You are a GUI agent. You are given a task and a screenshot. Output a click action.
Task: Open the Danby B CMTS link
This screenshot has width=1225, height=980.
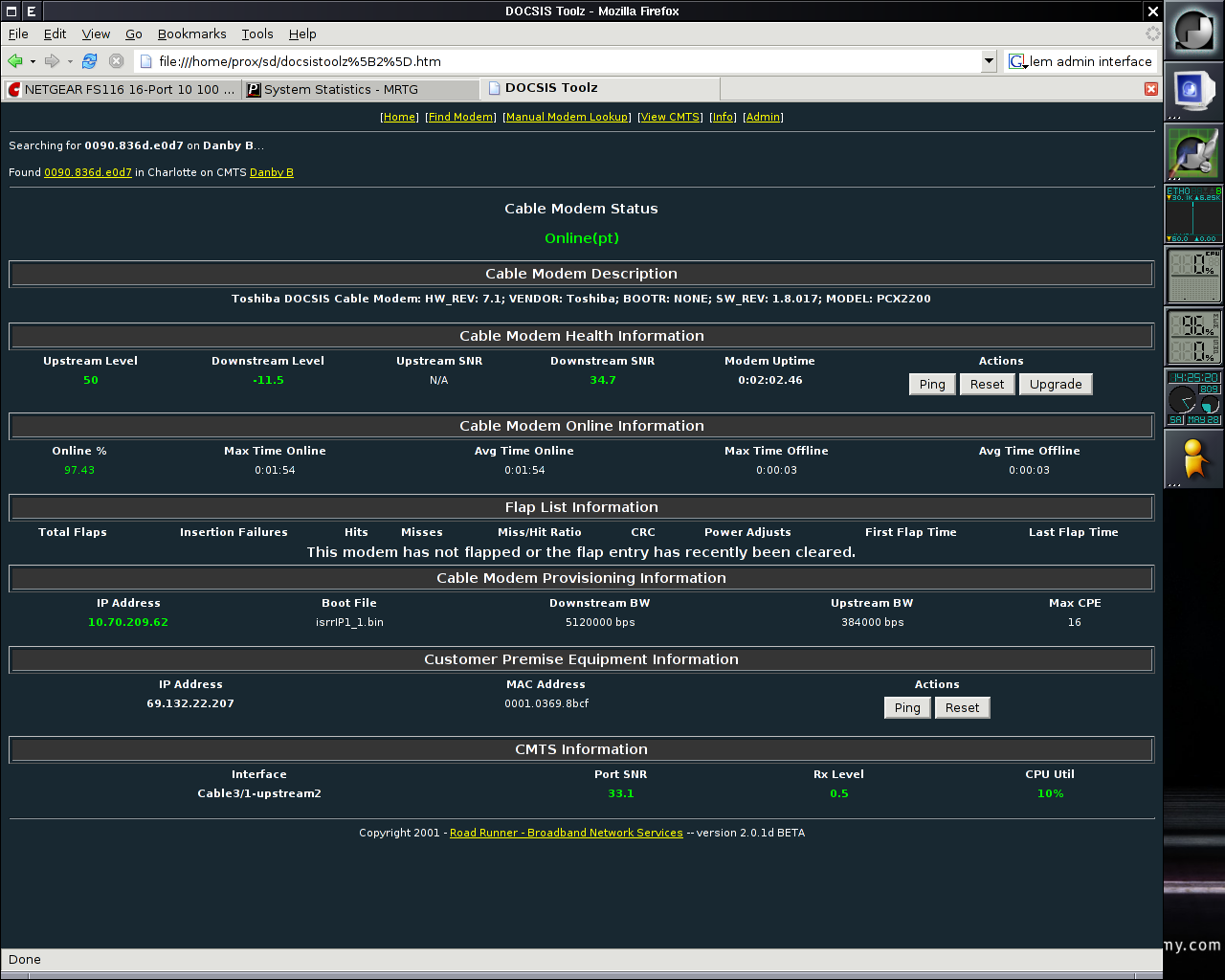click(272, 172)
